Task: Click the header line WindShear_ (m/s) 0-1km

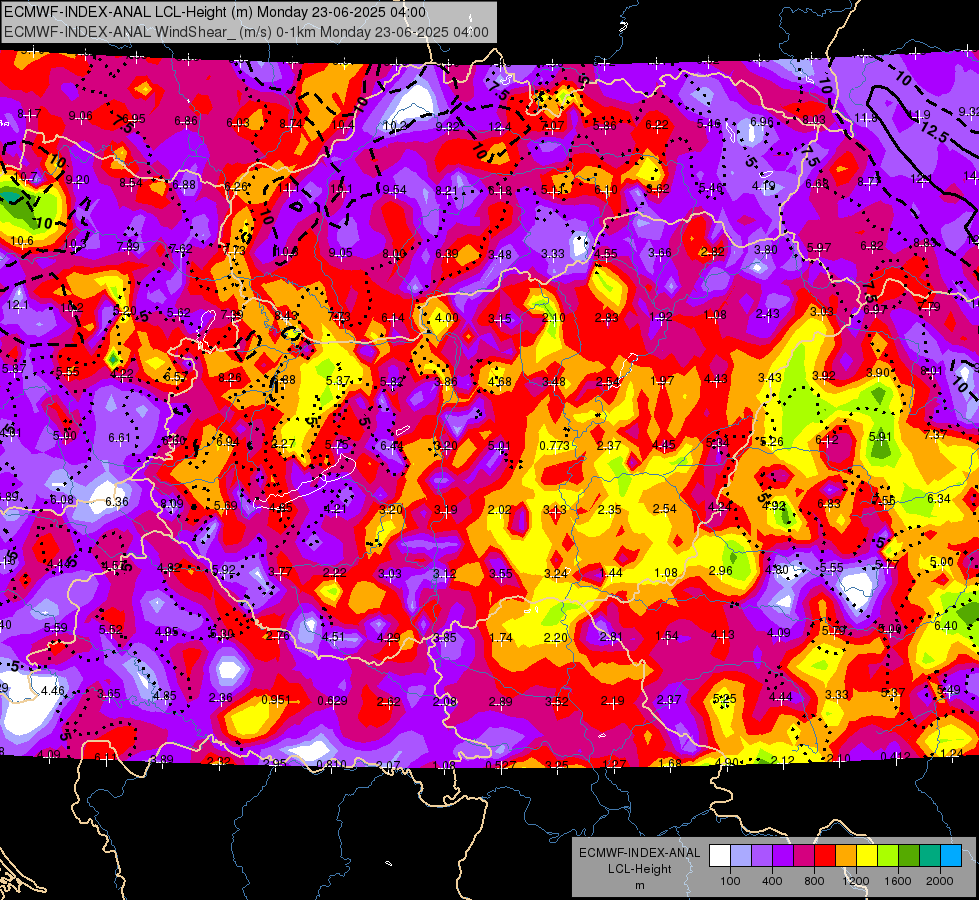Action: pos(246,32)
